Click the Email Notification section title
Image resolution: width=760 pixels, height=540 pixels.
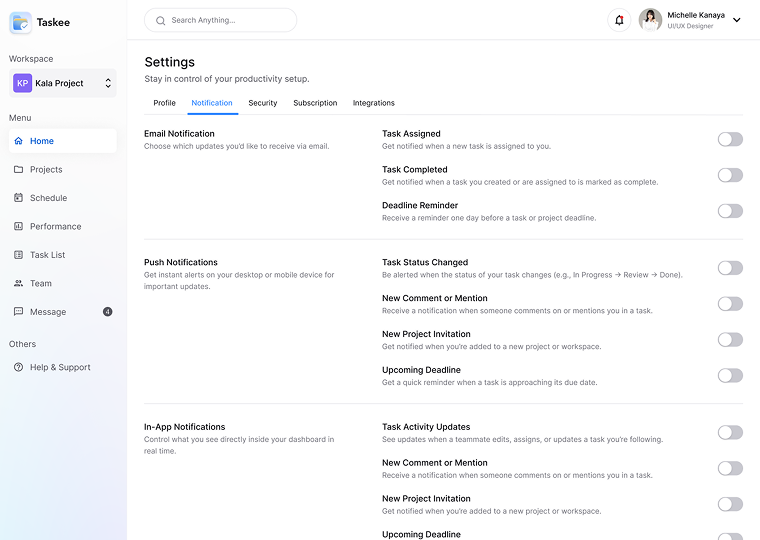(179, 134)
